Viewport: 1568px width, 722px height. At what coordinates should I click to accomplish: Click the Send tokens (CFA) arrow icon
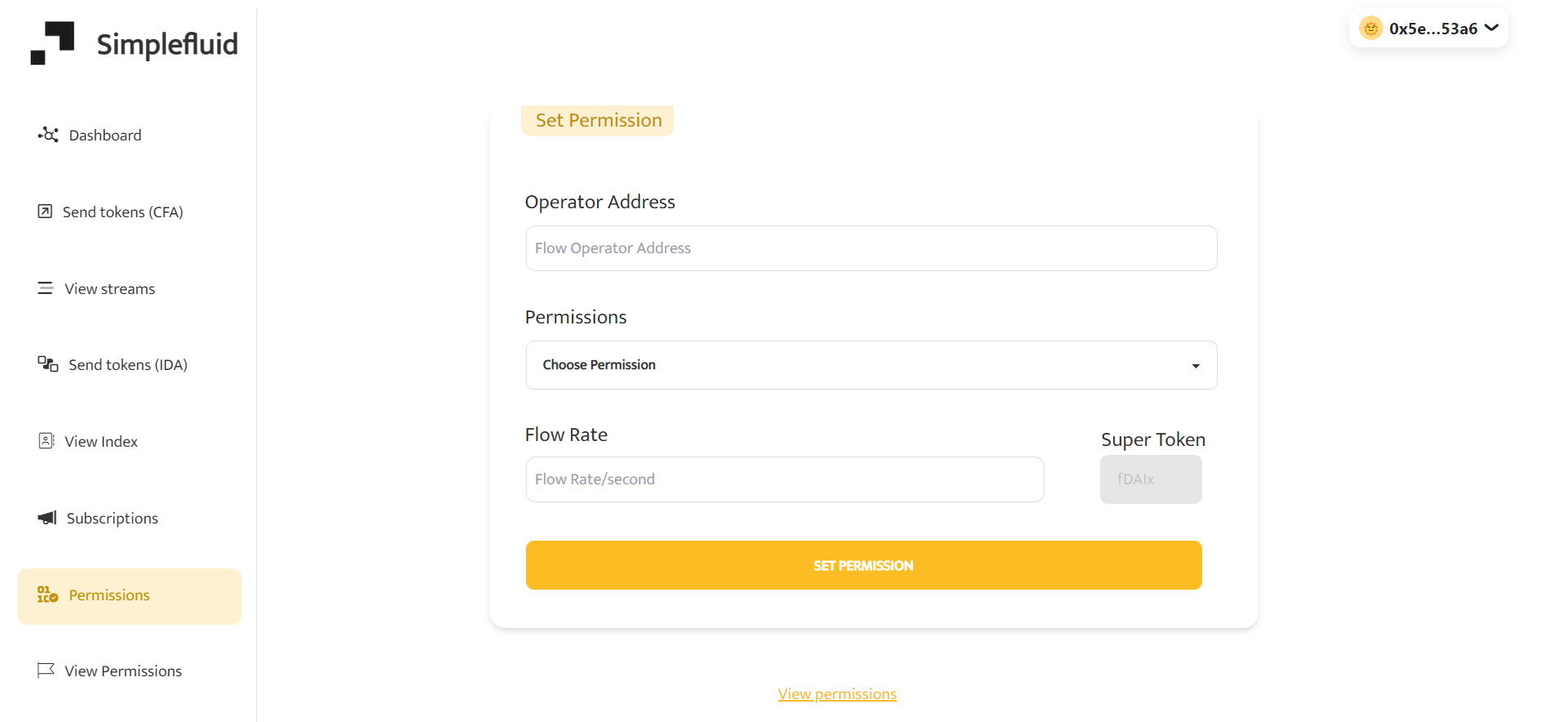pyautogui.click(x=45, y=212)
